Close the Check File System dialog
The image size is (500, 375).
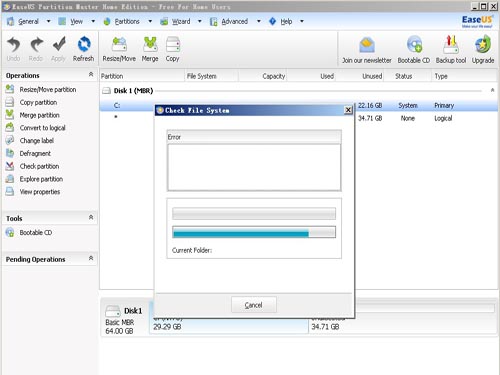[x=348, y=110]
